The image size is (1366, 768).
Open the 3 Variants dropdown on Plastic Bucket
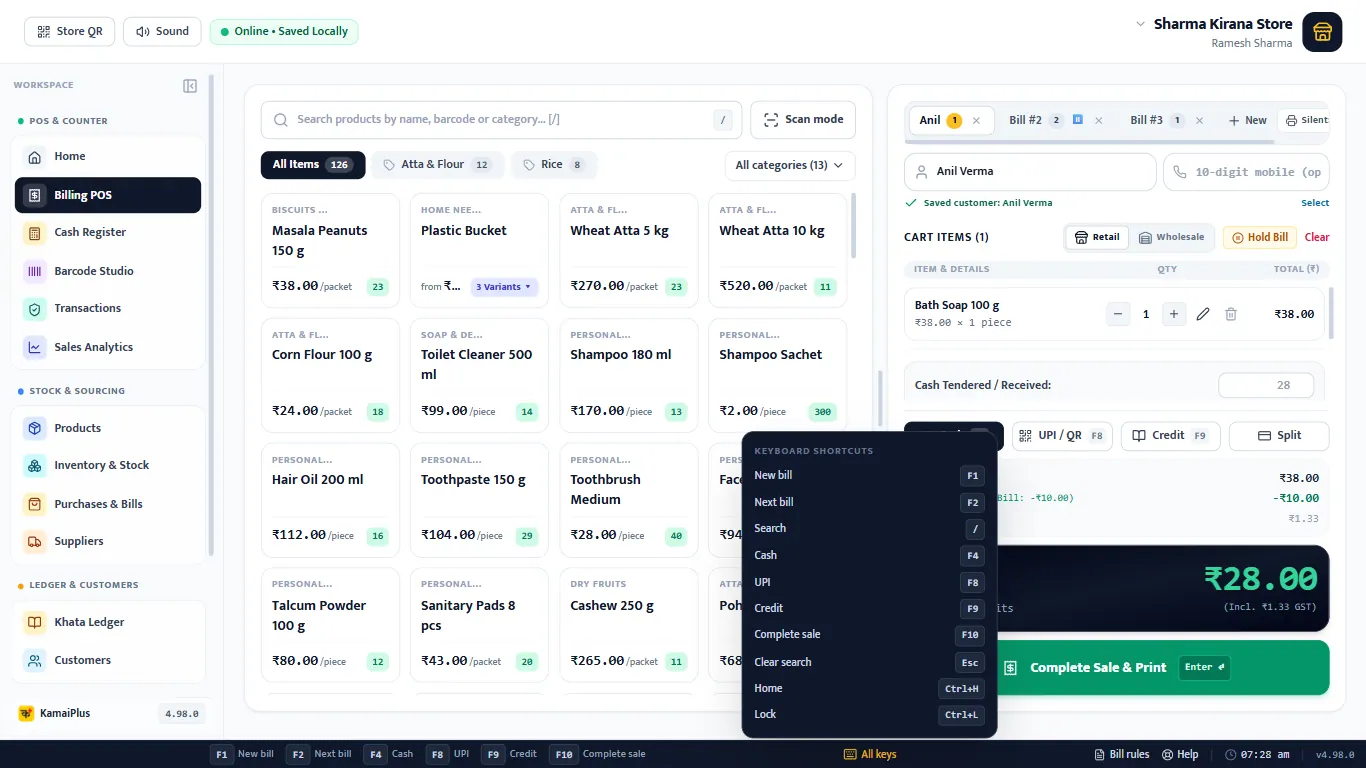(505, 287)
